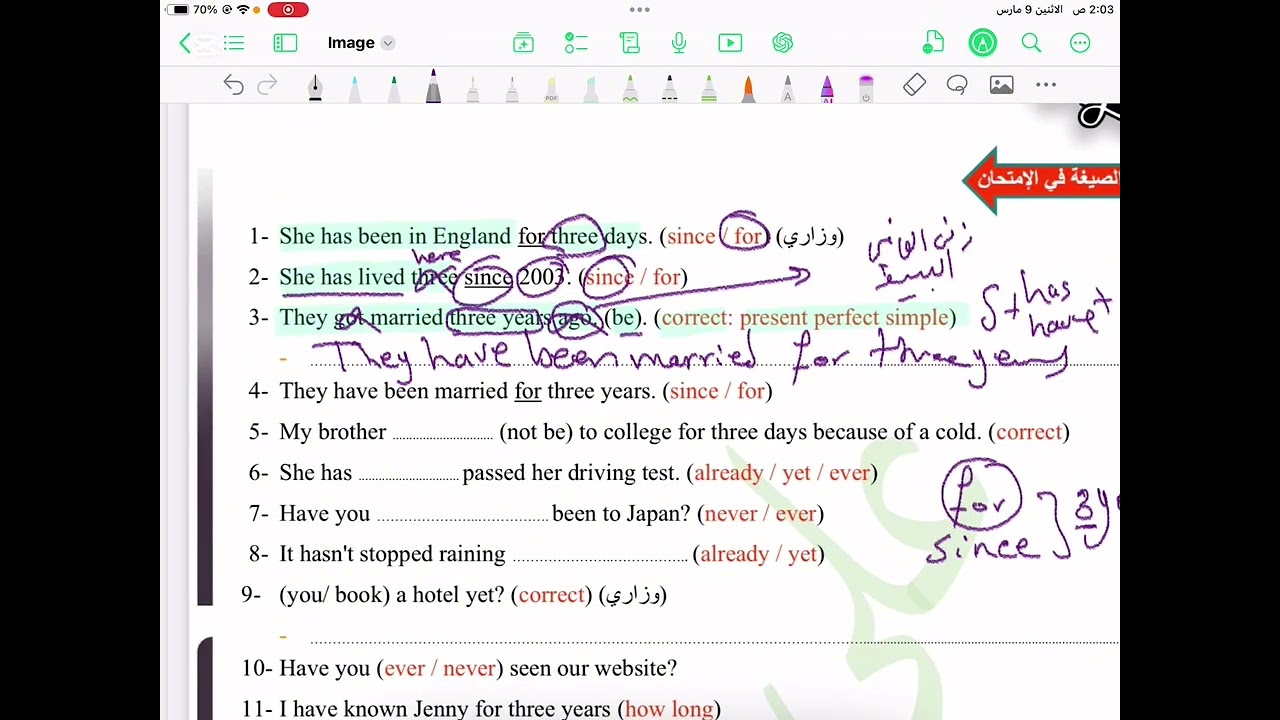This screenshot has height=720, width=1280.
Task: Open the AI assistant knot icon
Action: point(782,43)
